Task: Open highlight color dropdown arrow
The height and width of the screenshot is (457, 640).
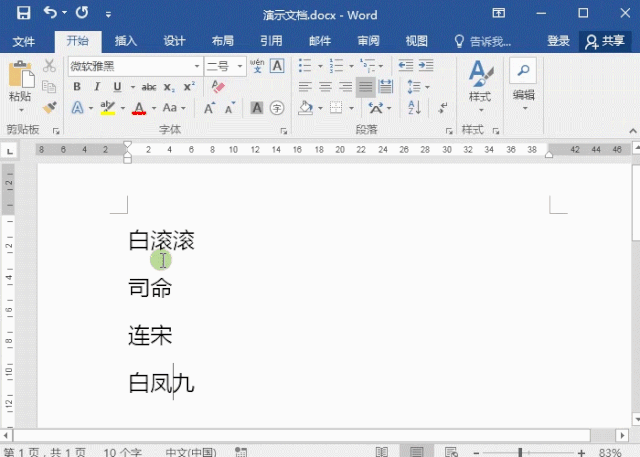Action: point(123,109)
